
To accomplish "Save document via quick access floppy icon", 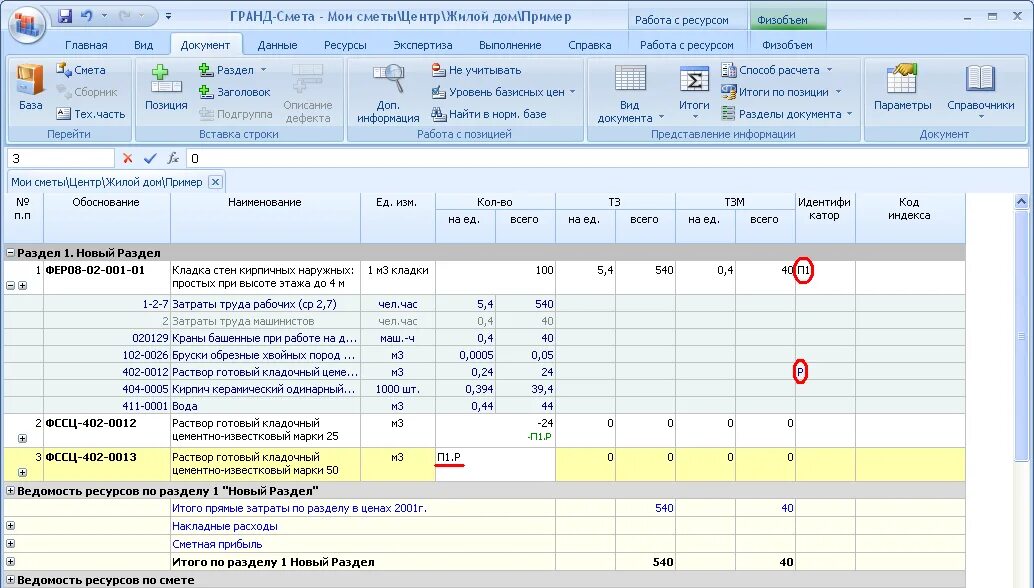I will pyautogui.click(x=65, y=16).
